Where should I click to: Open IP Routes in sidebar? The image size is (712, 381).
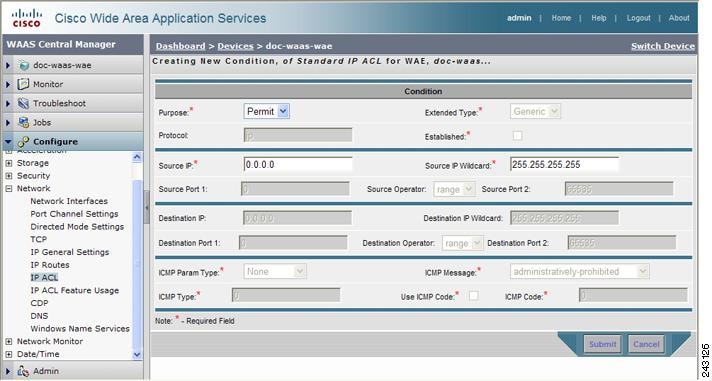(50, 265)
